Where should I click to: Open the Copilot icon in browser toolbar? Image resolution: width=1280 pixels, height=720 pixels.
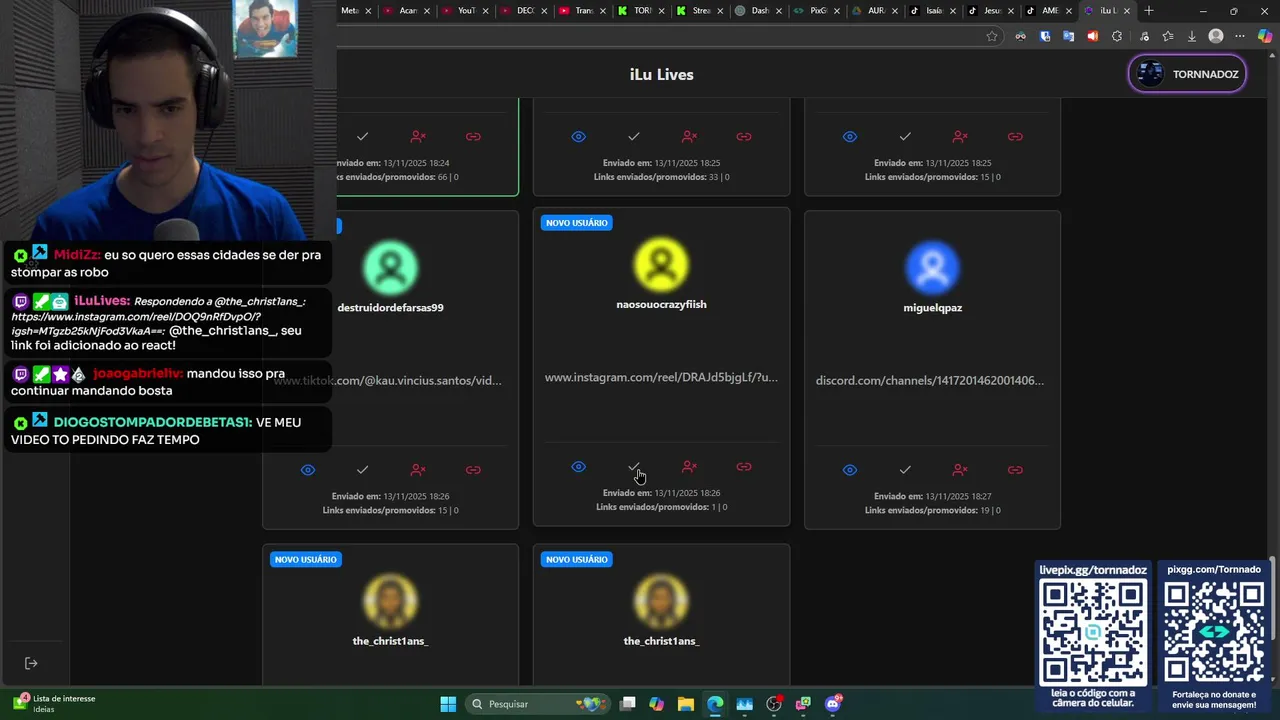1265,36
